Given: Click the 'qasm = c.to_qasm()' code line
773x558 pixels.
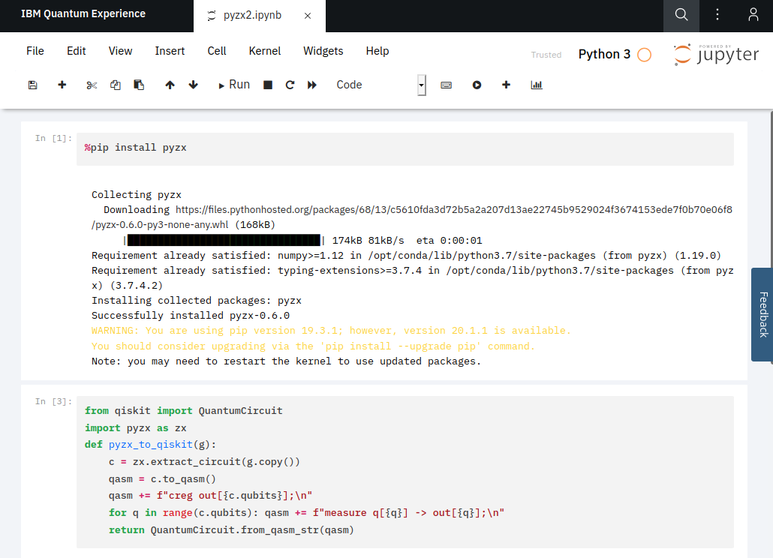Looking at the screenshot, I should coord(162,479).
